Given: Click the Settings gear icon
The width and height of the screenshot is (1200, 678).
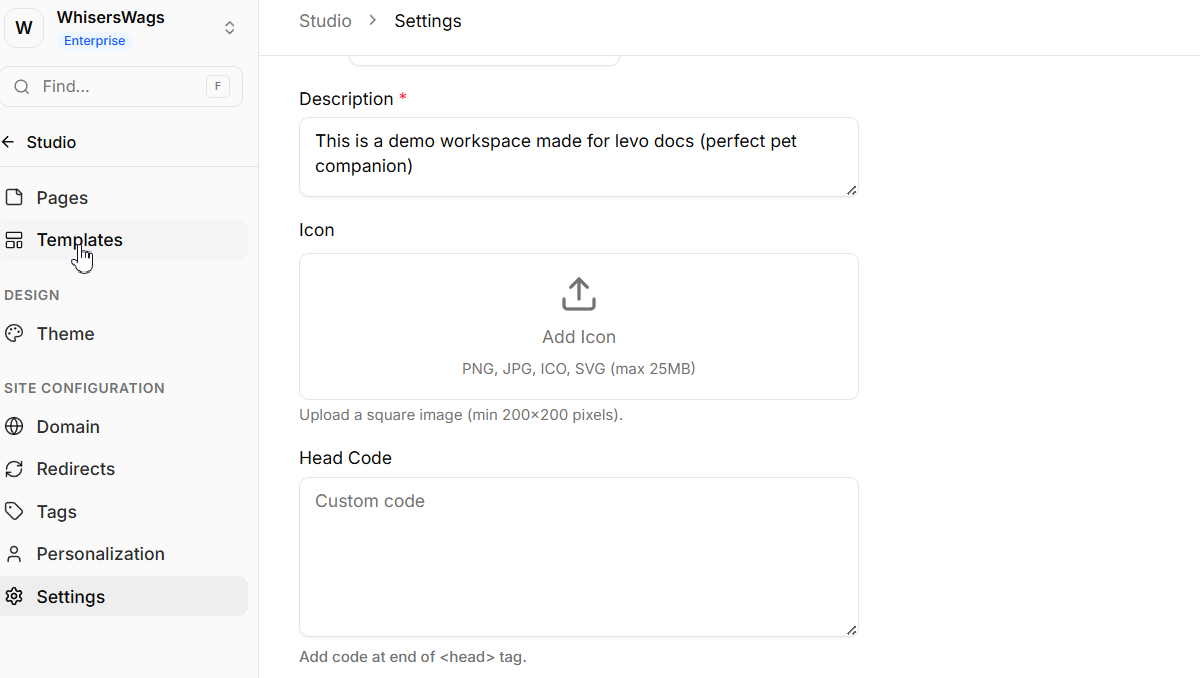Looking at the screenshot, I should (x=14, y=597).
